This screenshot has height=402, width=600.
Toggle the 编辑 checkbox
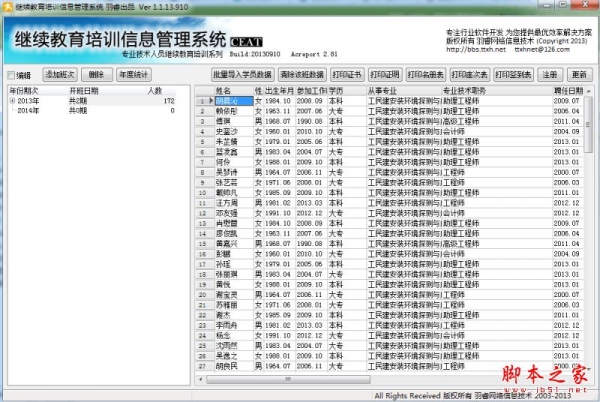[11, 75]
